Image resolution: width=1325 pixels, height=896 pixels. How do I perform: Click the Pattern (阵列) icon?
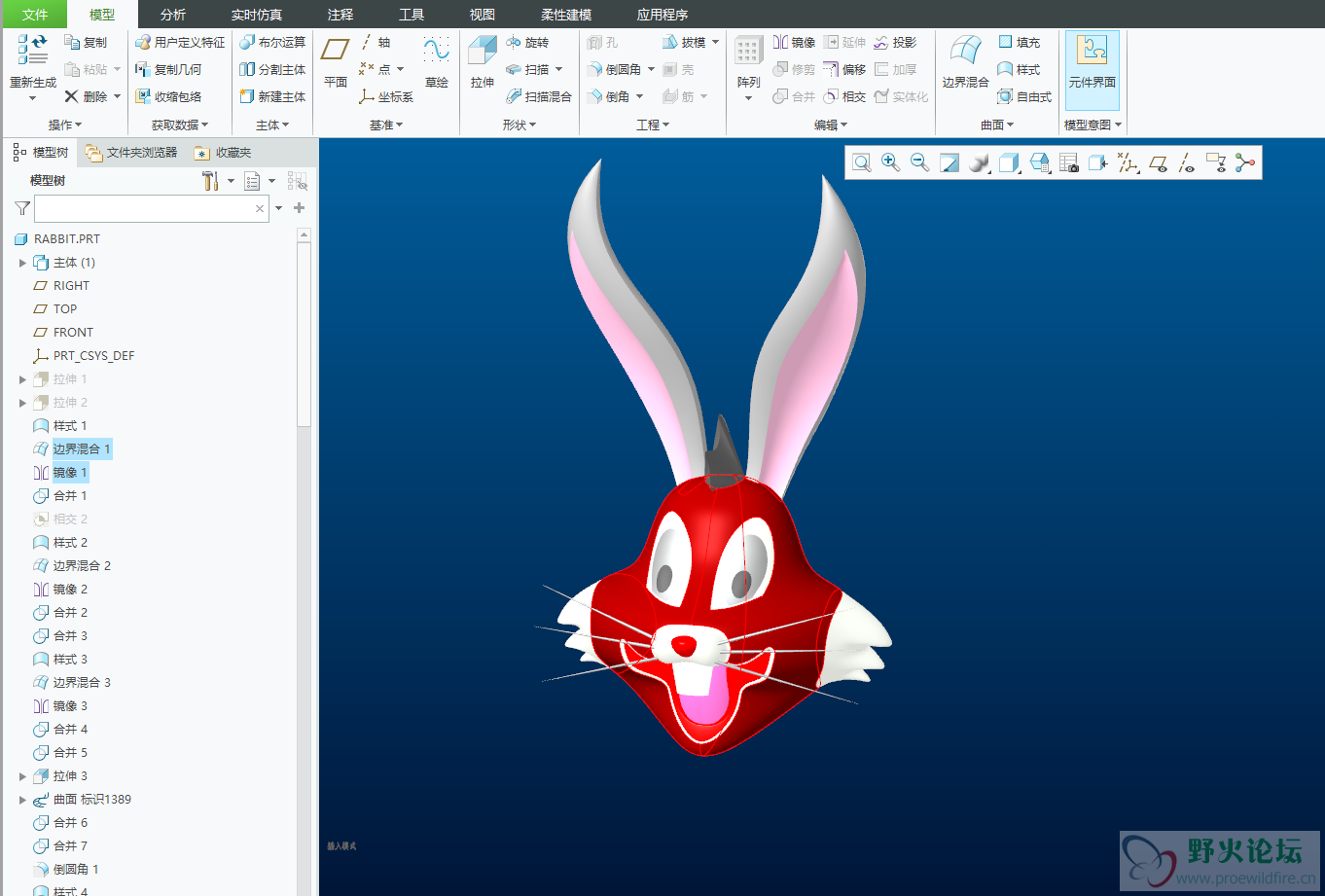748,50
